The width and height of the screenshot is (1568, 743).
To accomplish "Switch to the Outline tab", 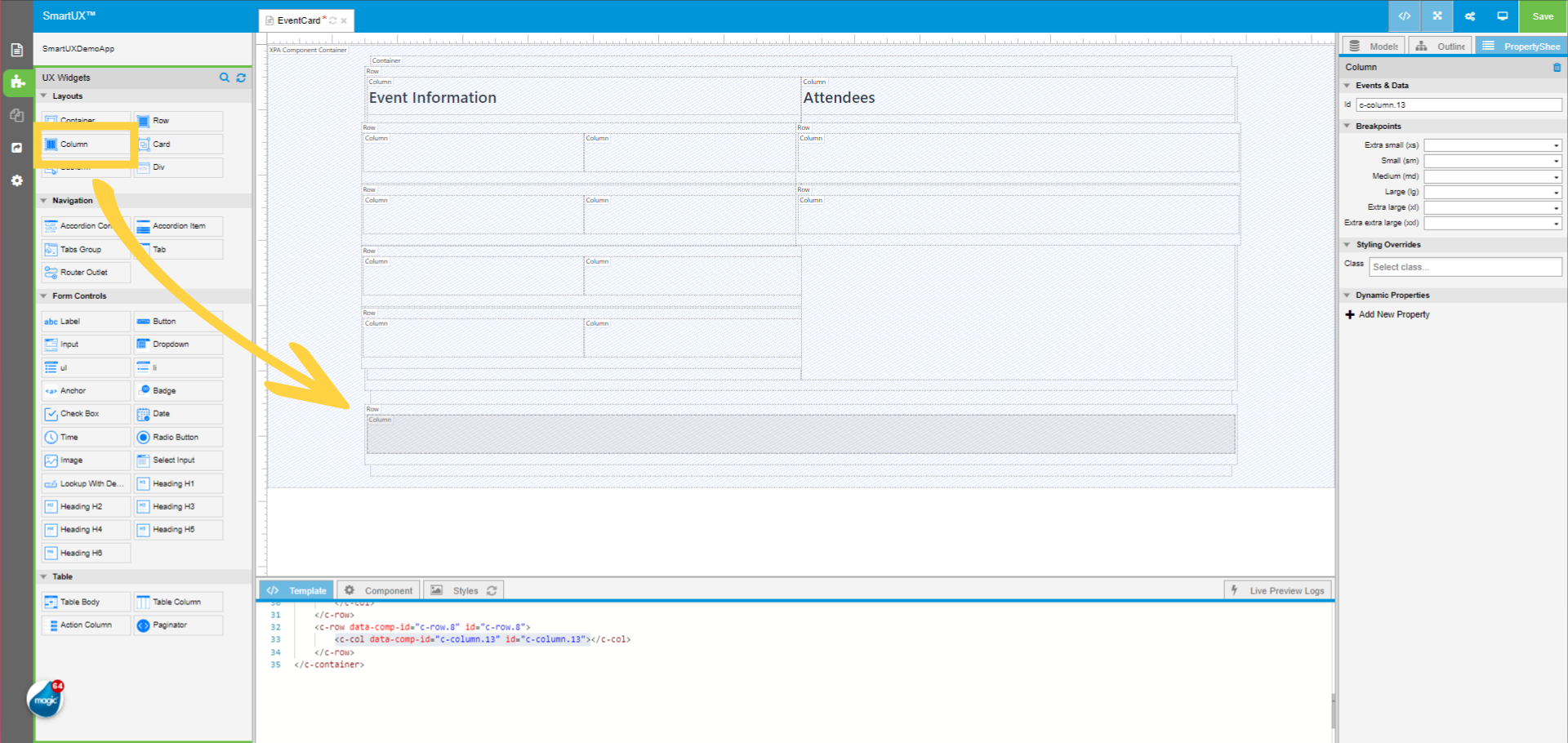I will coord(1441,47).
